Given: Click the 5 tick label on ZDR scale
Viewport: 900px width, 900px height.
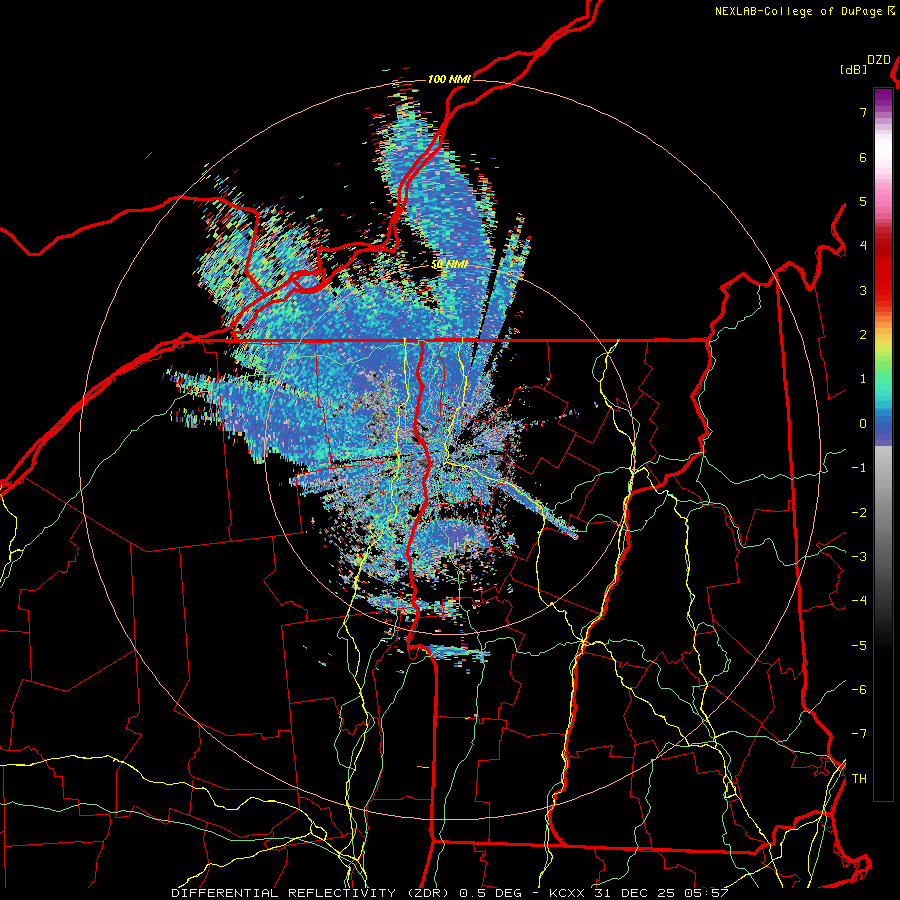Looking at the screenshot, I should [863, 201].
